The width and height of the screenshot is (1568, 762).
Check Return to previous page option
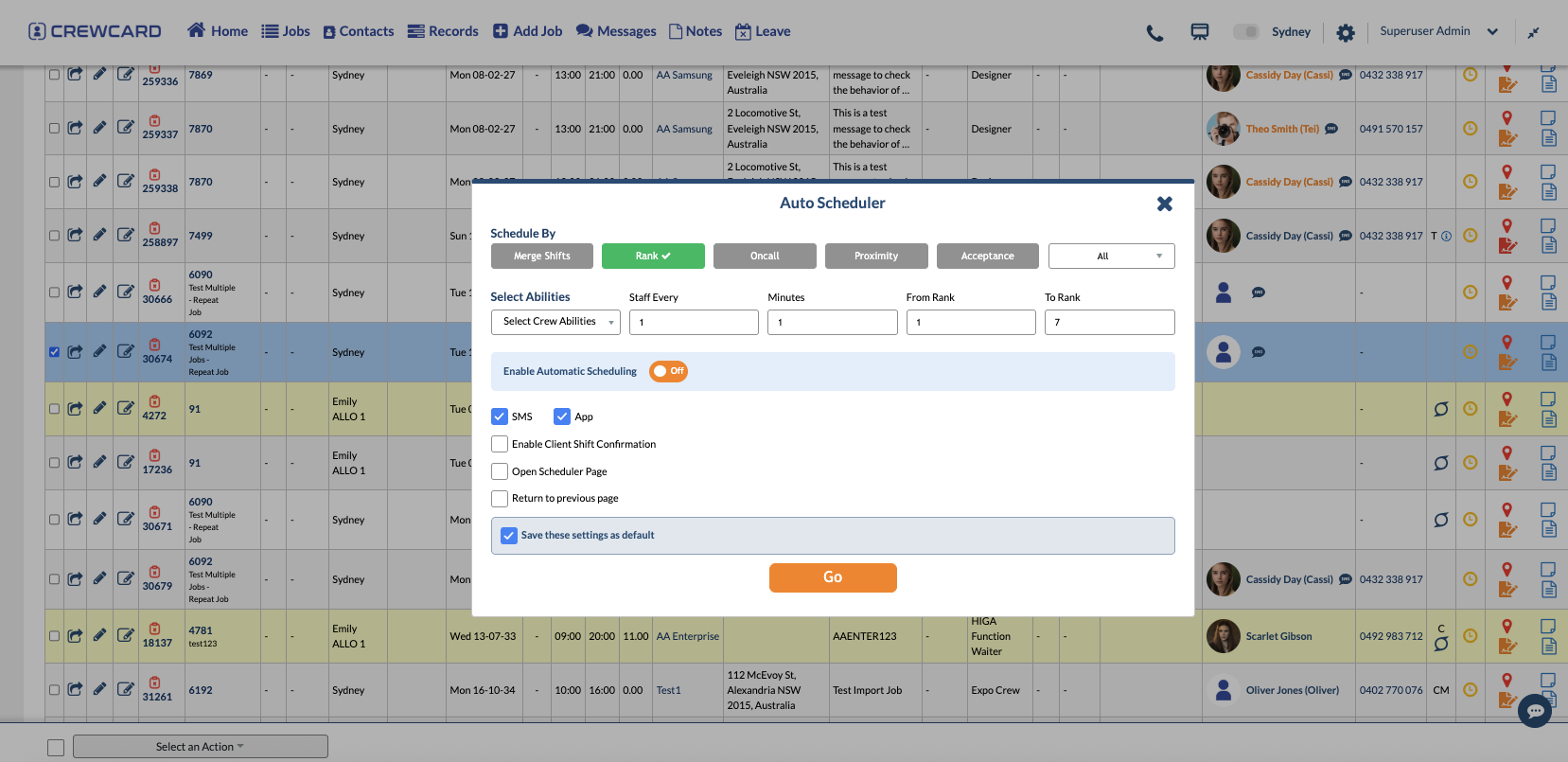tap(500, 498)
